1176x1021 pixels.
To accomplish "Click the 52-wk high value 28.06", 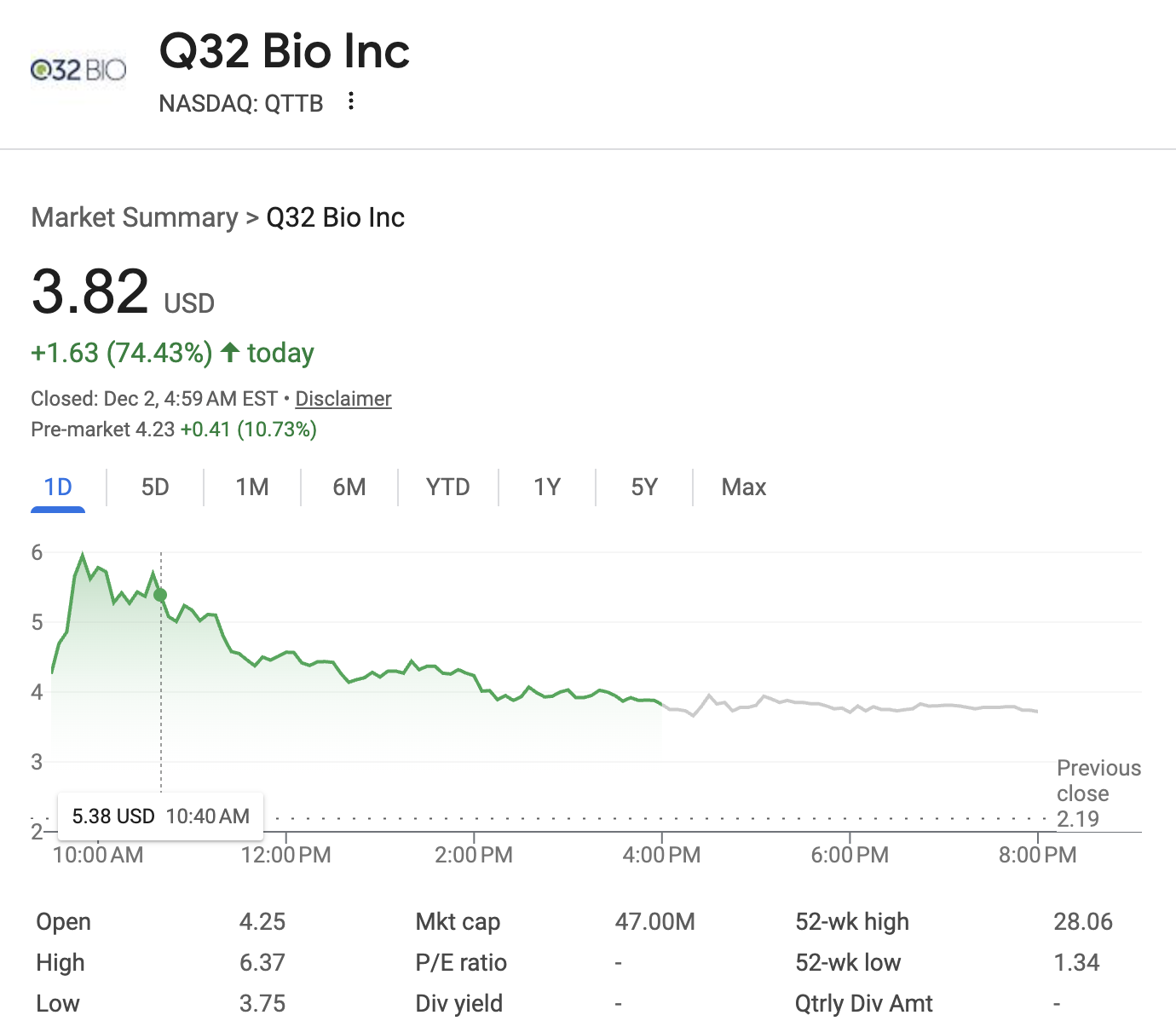I will tap(1083, 921).
